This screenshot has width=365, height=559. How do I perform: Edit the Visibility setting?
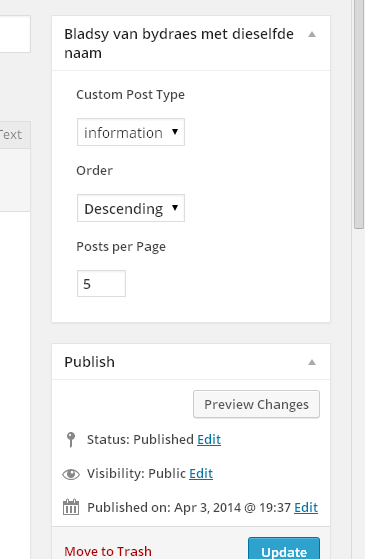(201, 473)
